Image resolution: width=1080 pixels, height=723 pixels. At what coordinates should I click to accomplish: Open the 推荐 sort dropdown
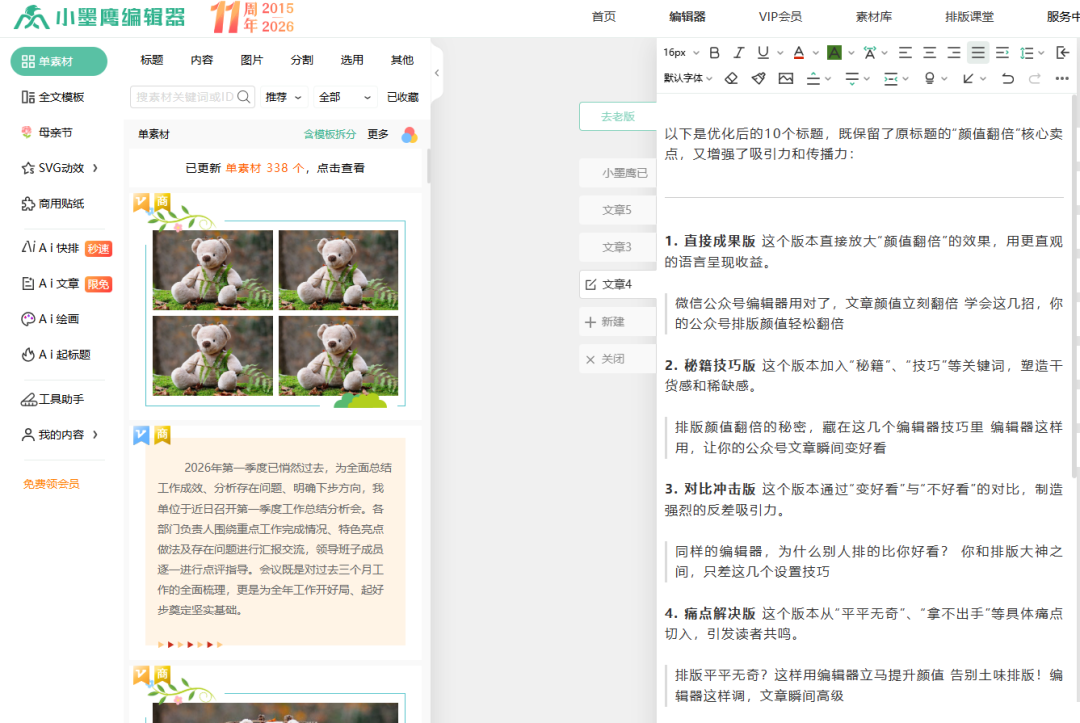[284, 97]
